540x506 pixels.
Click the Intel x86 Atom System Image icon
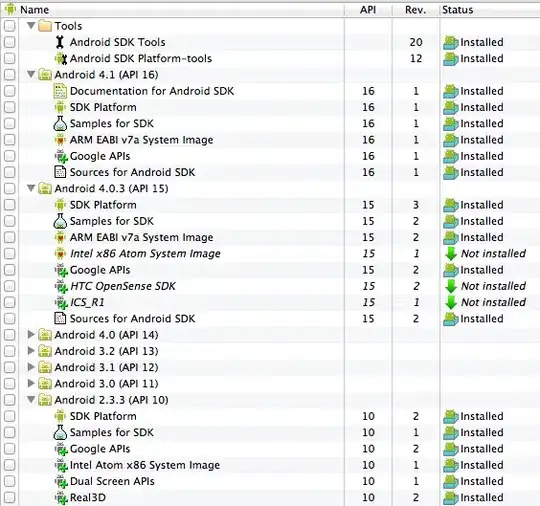pos(60,254)
